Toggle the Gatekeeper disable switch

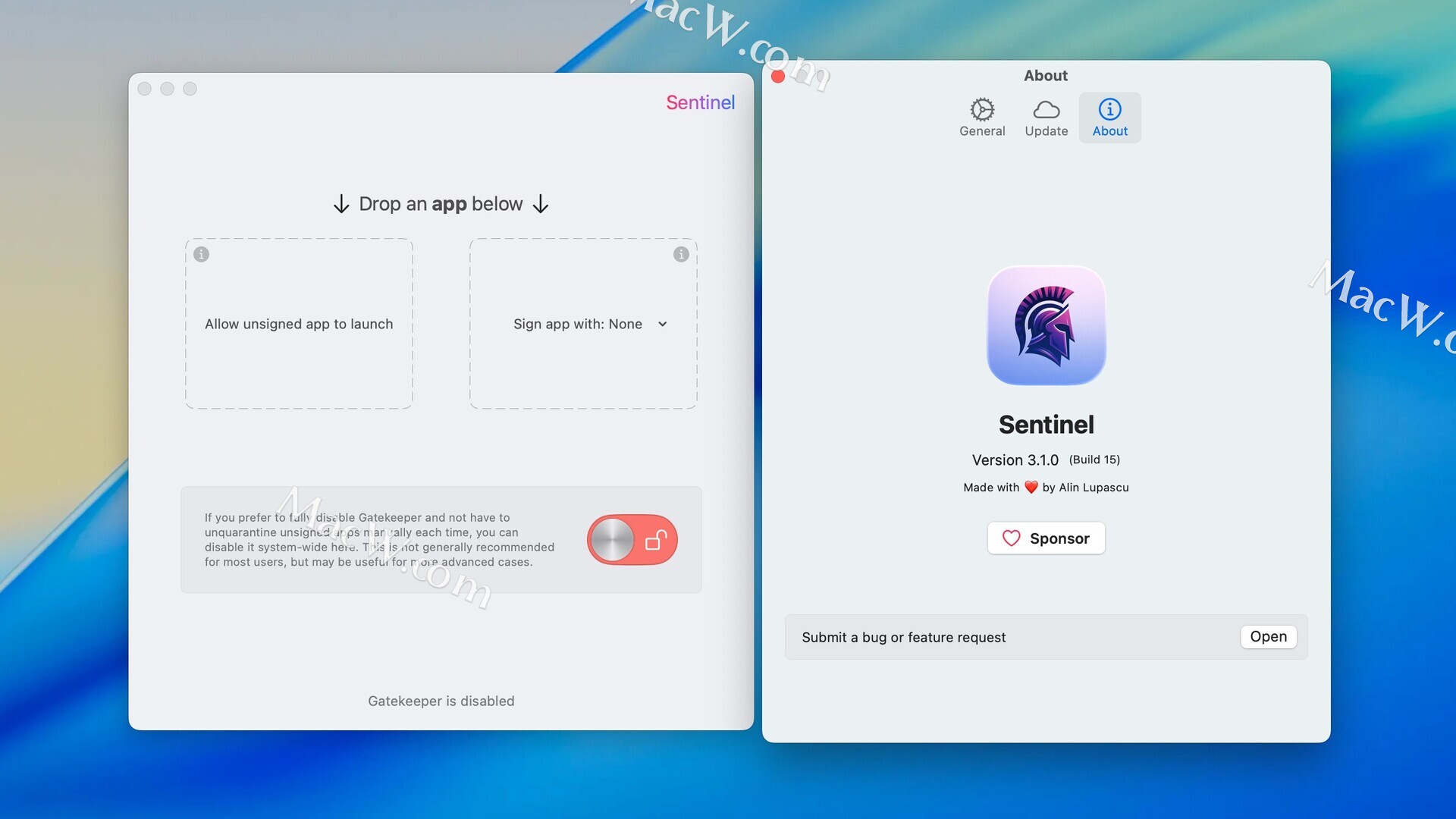coord(632,540)
